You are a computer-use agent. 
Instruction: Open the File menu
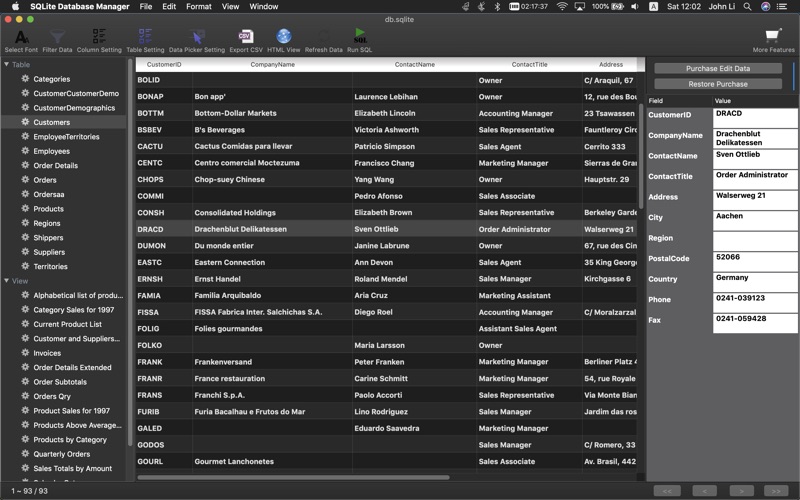click(146, 7)
